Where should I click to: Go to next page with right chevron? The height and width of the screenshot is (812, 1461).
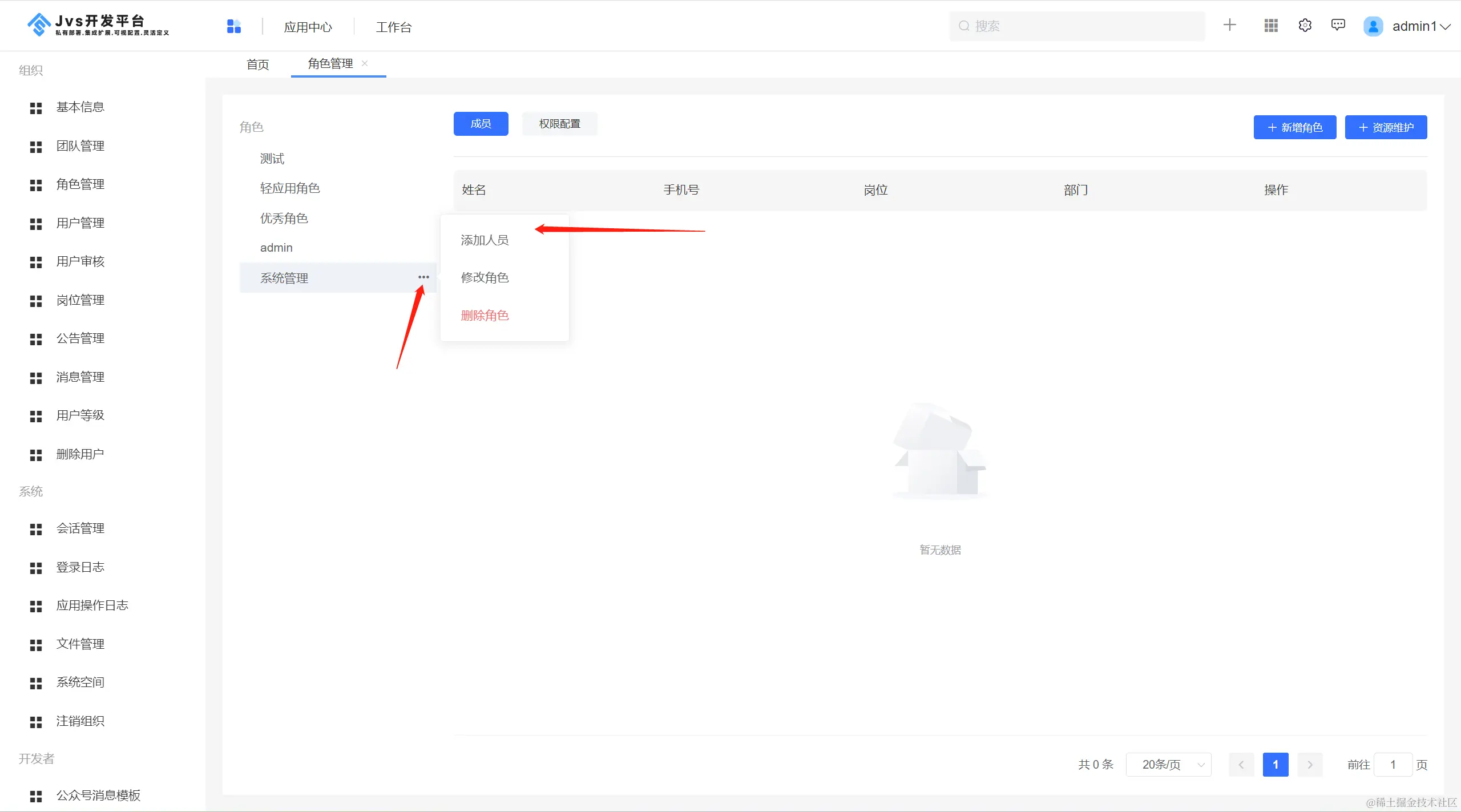point(1310,765)
